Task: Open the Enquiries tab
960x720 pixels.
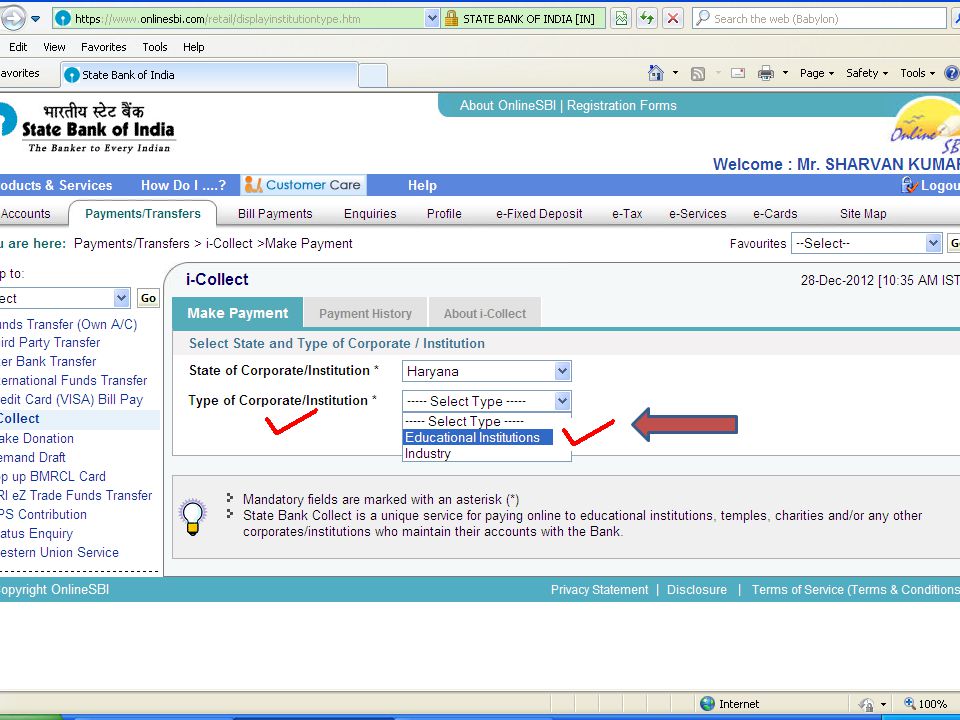Action: [x=370, y=214]
